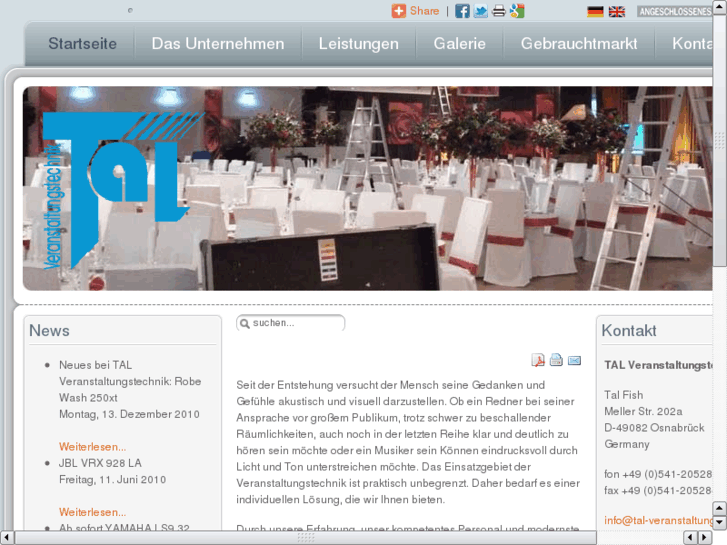Viewport: 727px width, 545px height.
Task: Click the 'News' panel heading
Action: point(49,331)
